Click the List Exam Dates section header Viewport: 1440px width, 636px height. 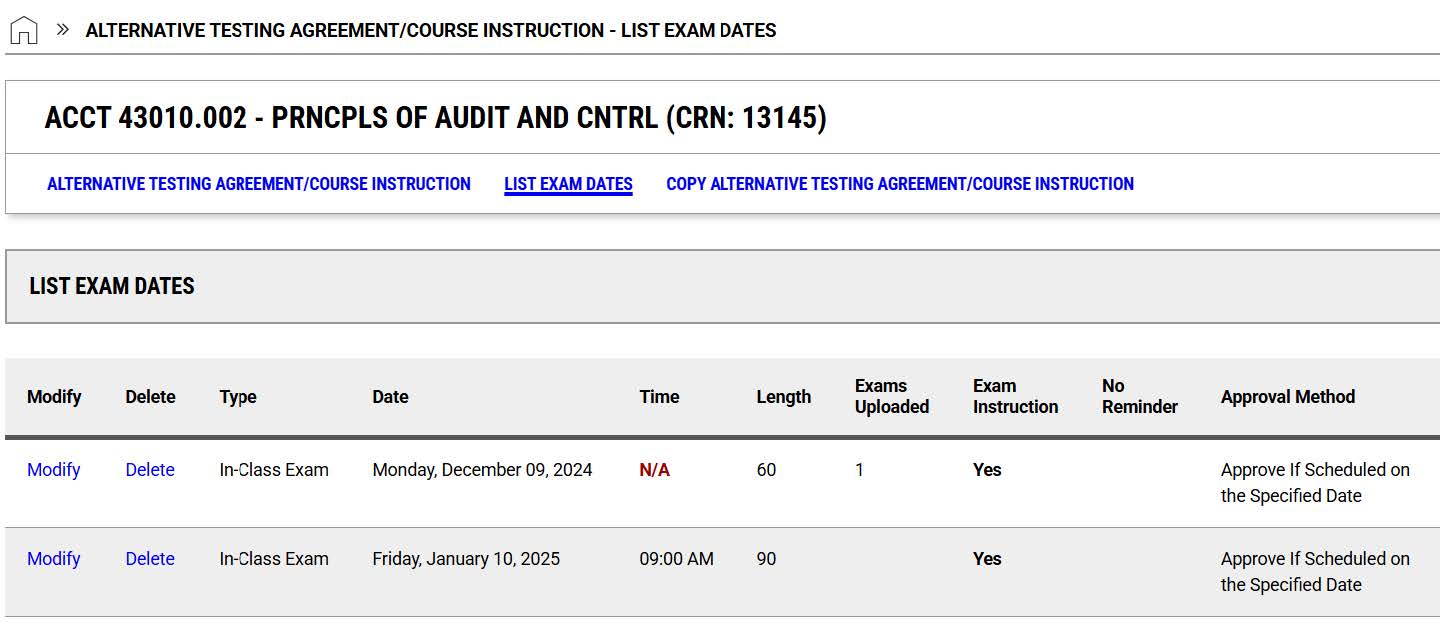coord(113,286)
